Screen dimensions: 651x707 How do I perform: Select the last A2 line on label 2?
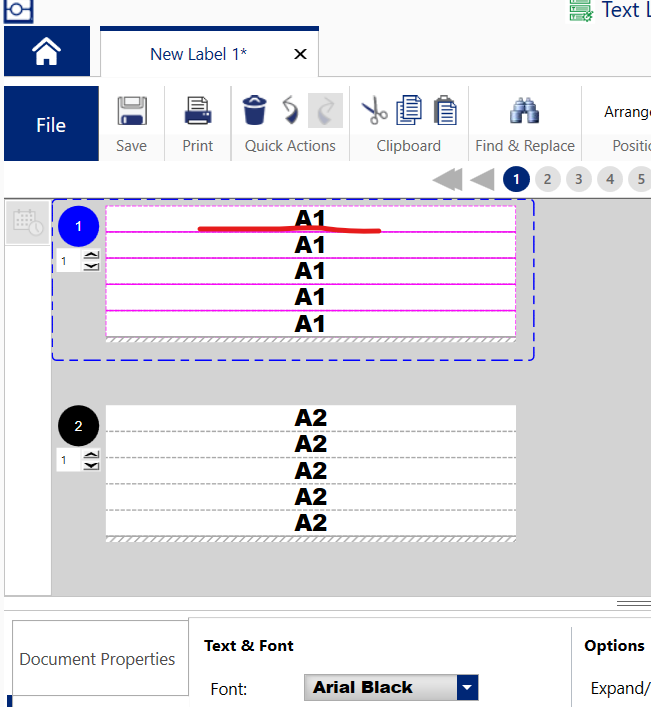click(311, 523)
